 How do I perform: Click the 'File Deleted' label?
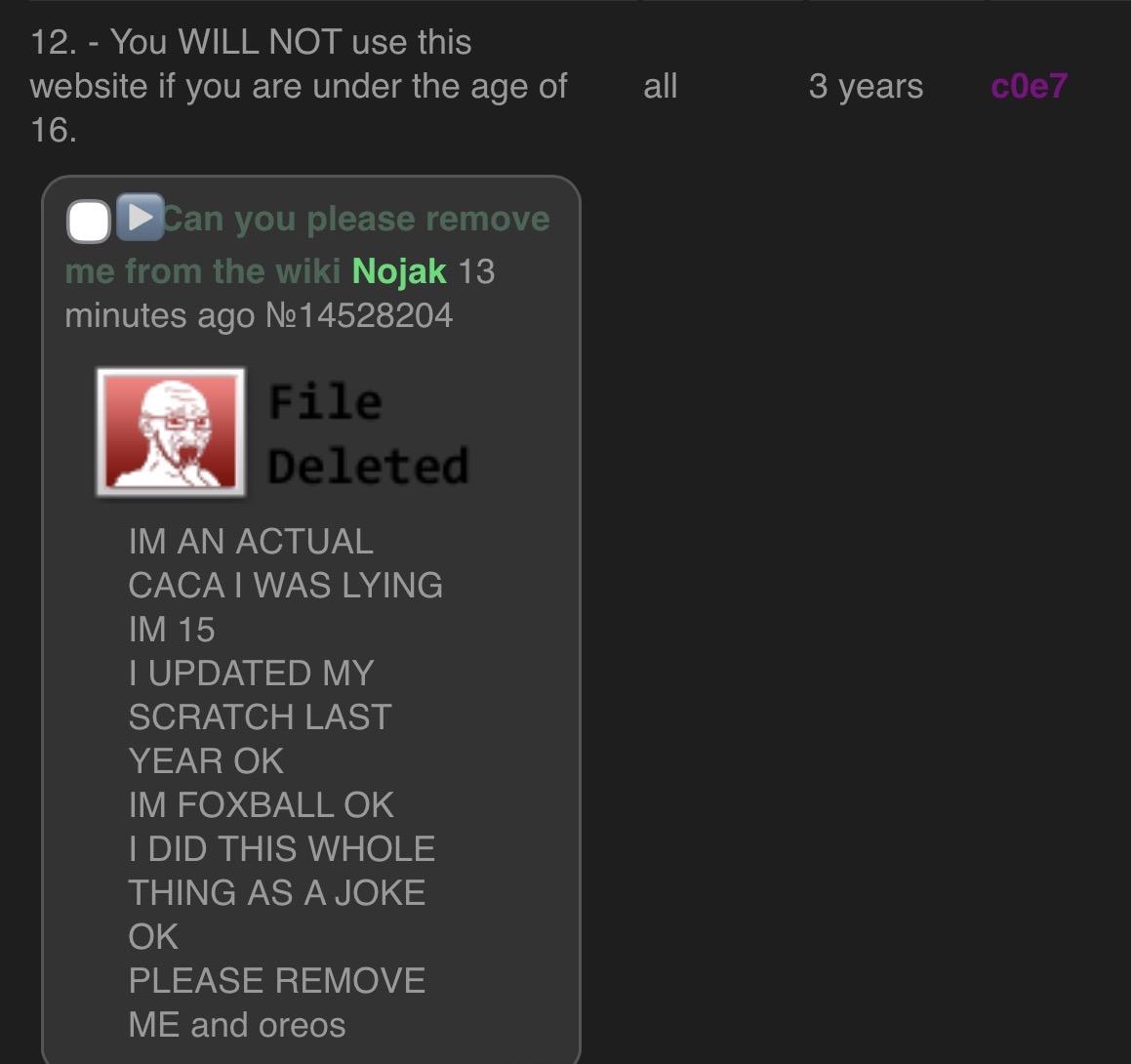pos(368,433)
